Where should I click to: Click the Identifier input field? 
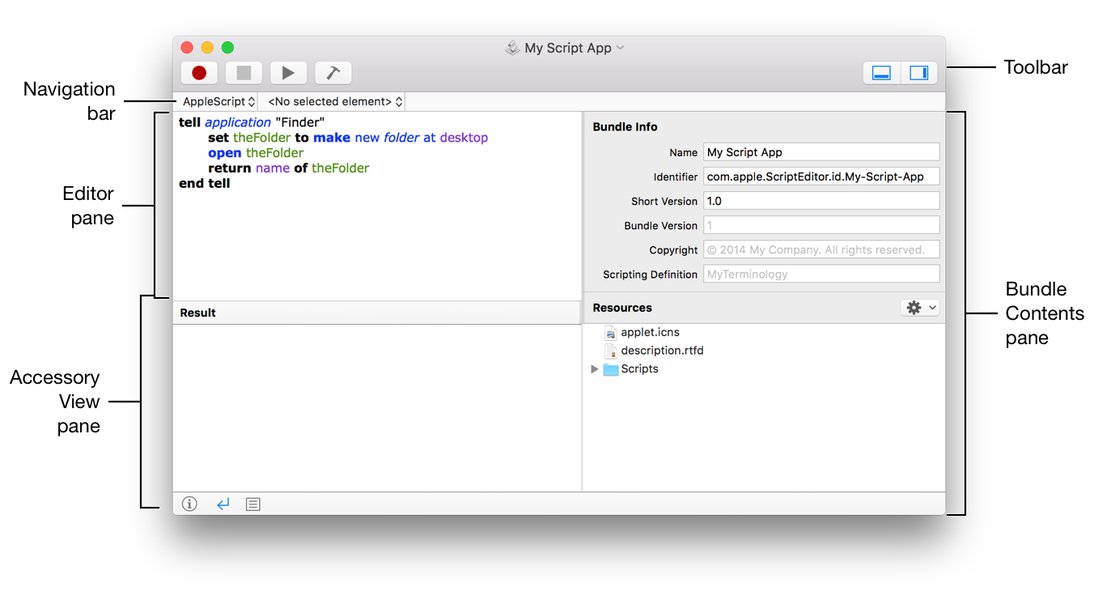point(821,177)
